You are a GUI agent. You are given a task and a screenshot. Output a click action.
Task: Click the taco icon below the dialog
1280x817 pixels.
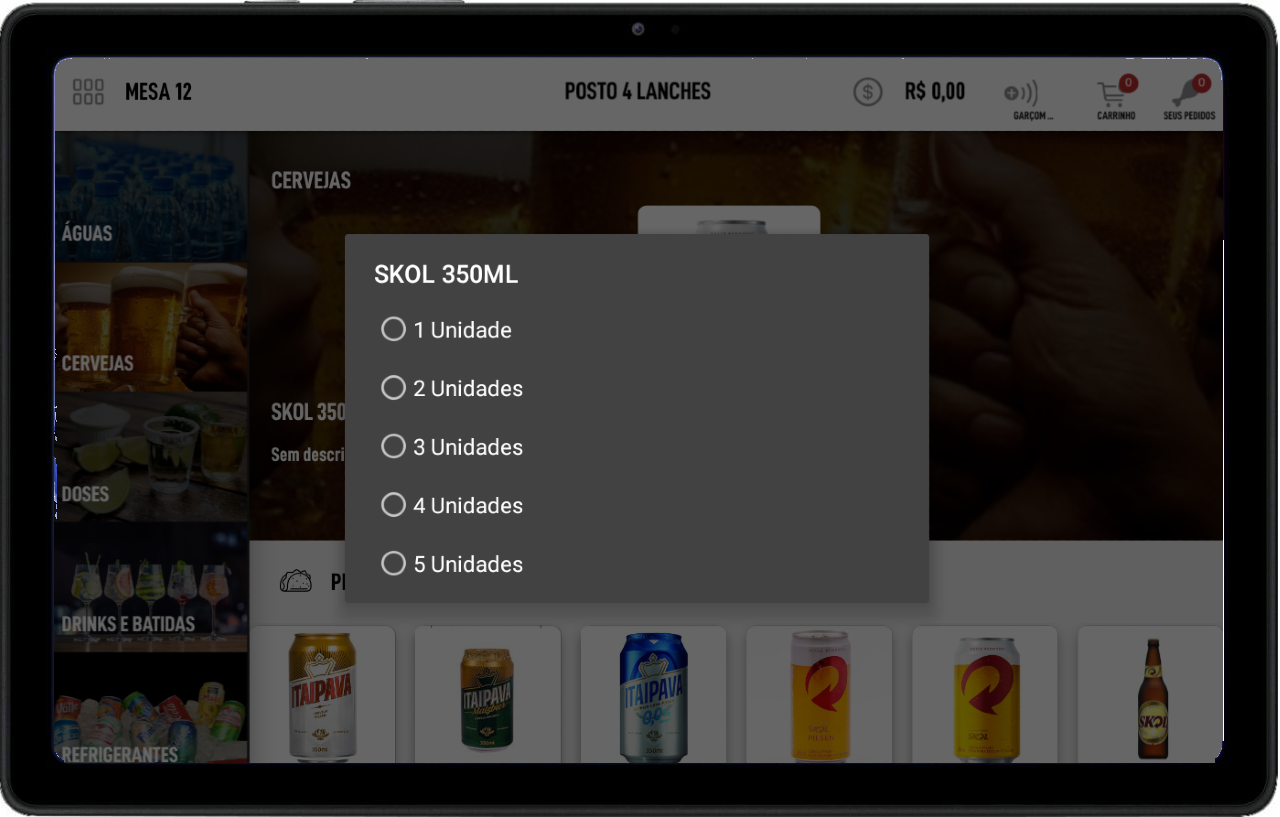click(x=296, y=581)
